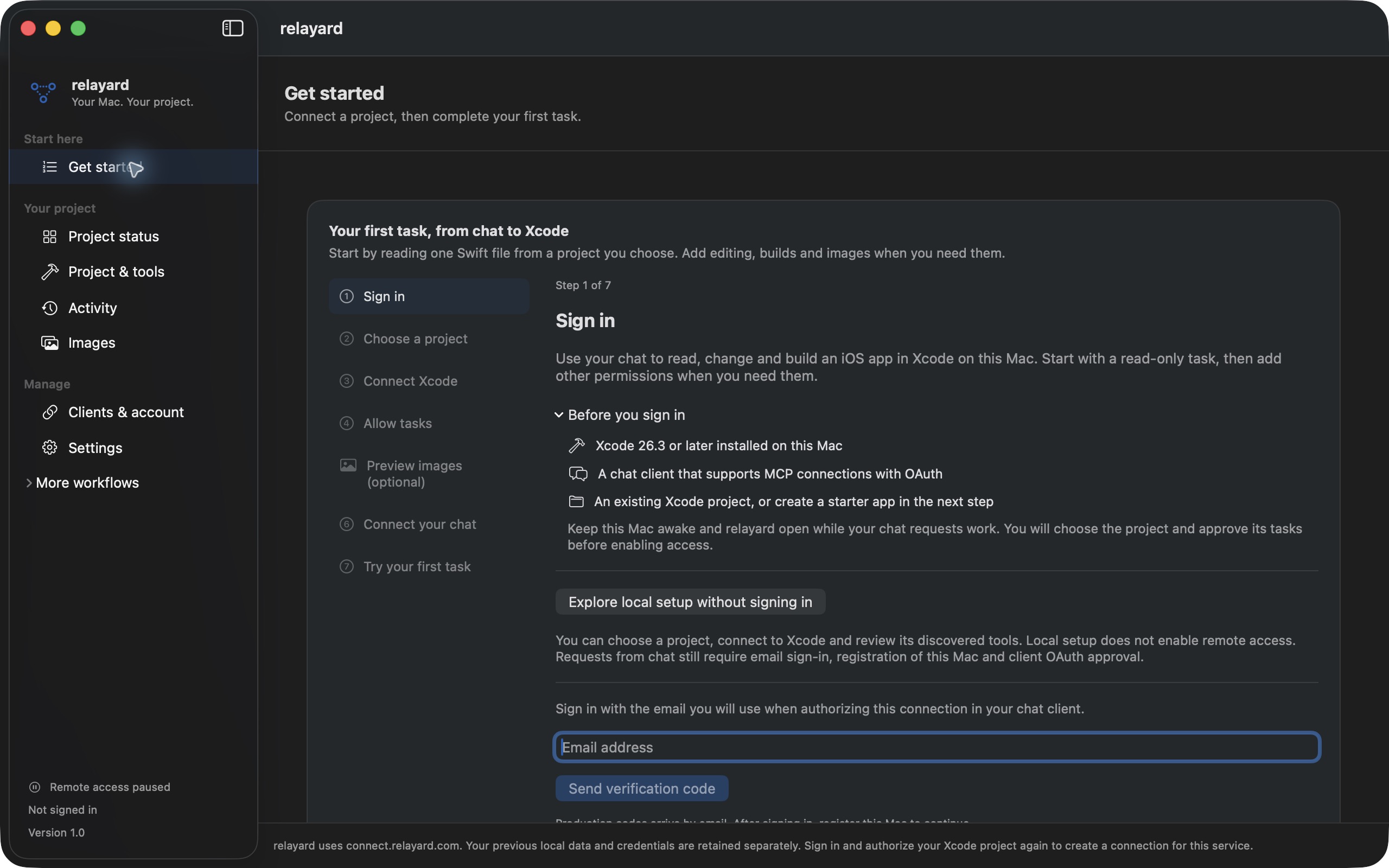Toggle the sidebar with the panel icon

pyautogui.click(x=232, y=28)
